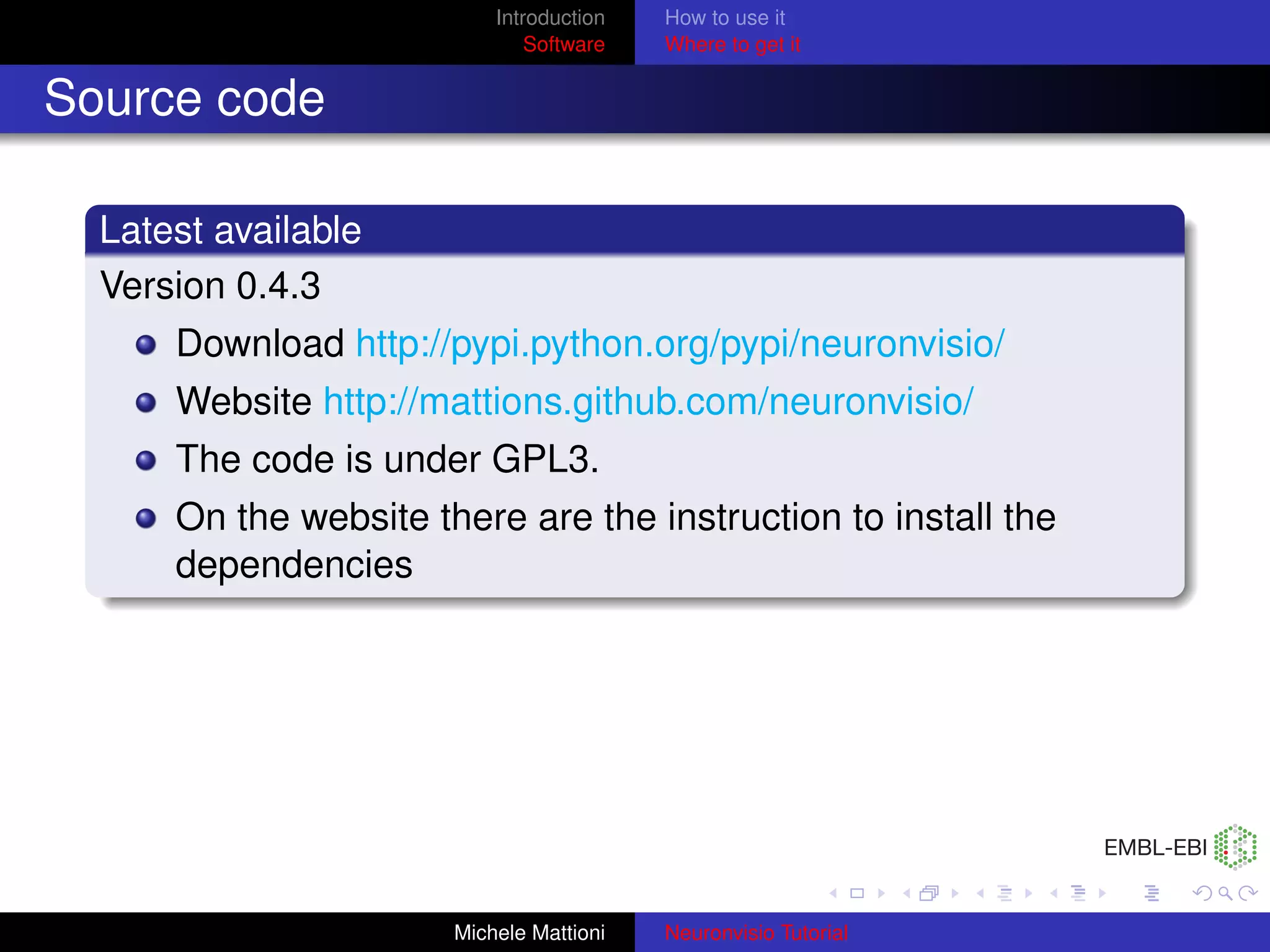The image size is (1270, 952).
Task: Go forward using the redo arrow icon
Action: (1248, 893)
